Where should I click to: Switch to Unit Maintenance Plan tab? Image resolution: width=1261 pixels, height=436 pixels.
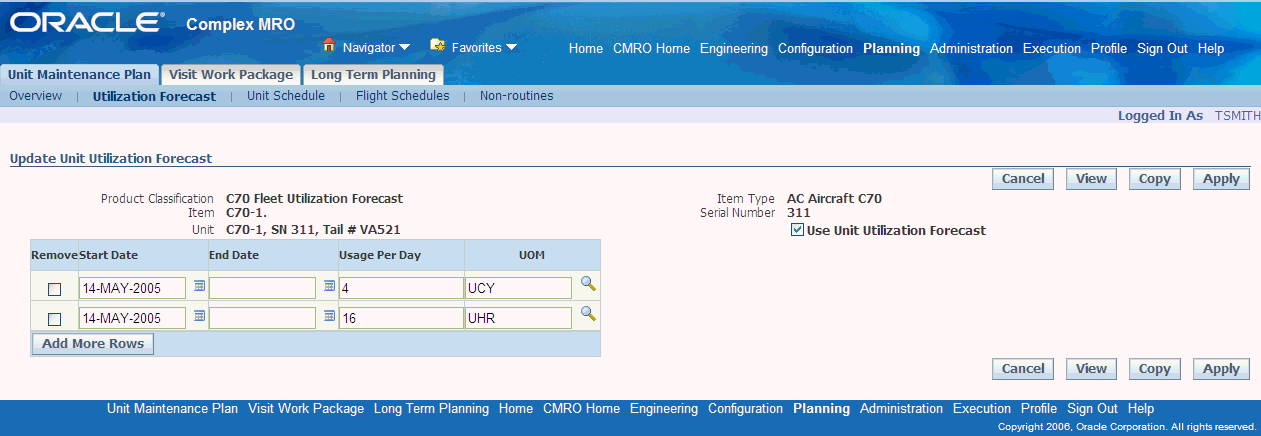(x=79, y=75)
